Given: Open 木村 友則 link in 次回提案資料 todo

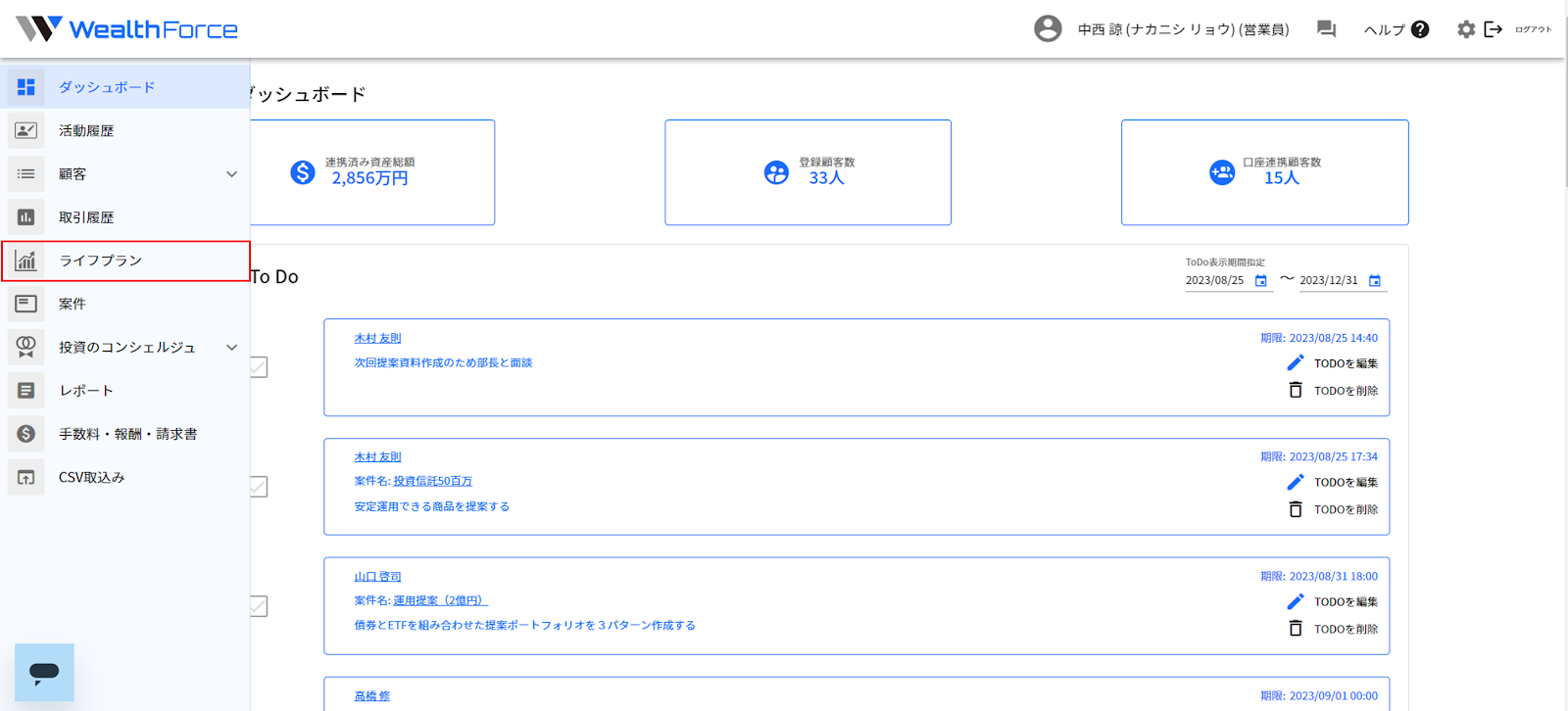Looking at the screenshot, I should click(377, 338).
